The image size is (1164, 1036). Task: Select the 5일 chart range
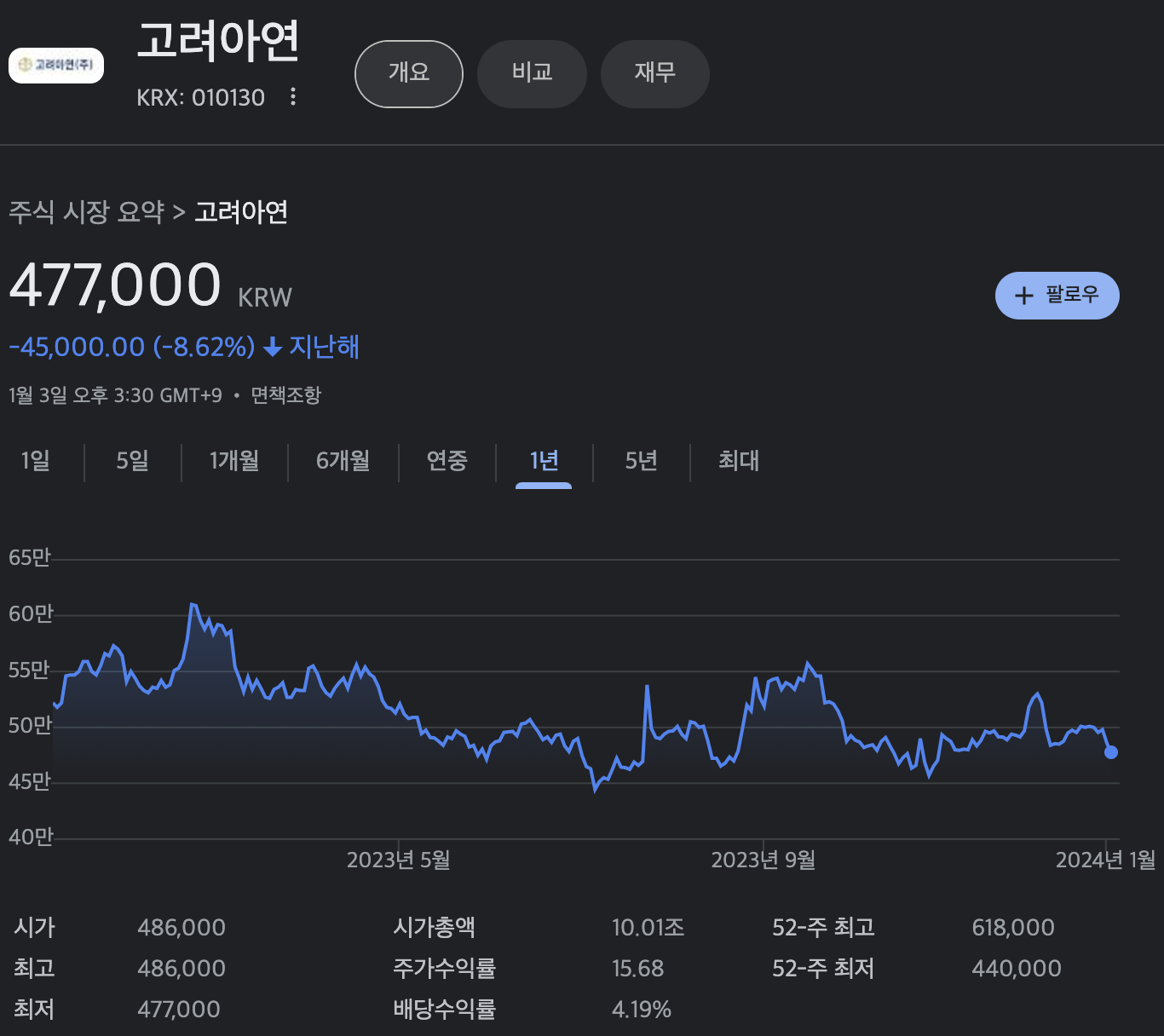point(133,461)
